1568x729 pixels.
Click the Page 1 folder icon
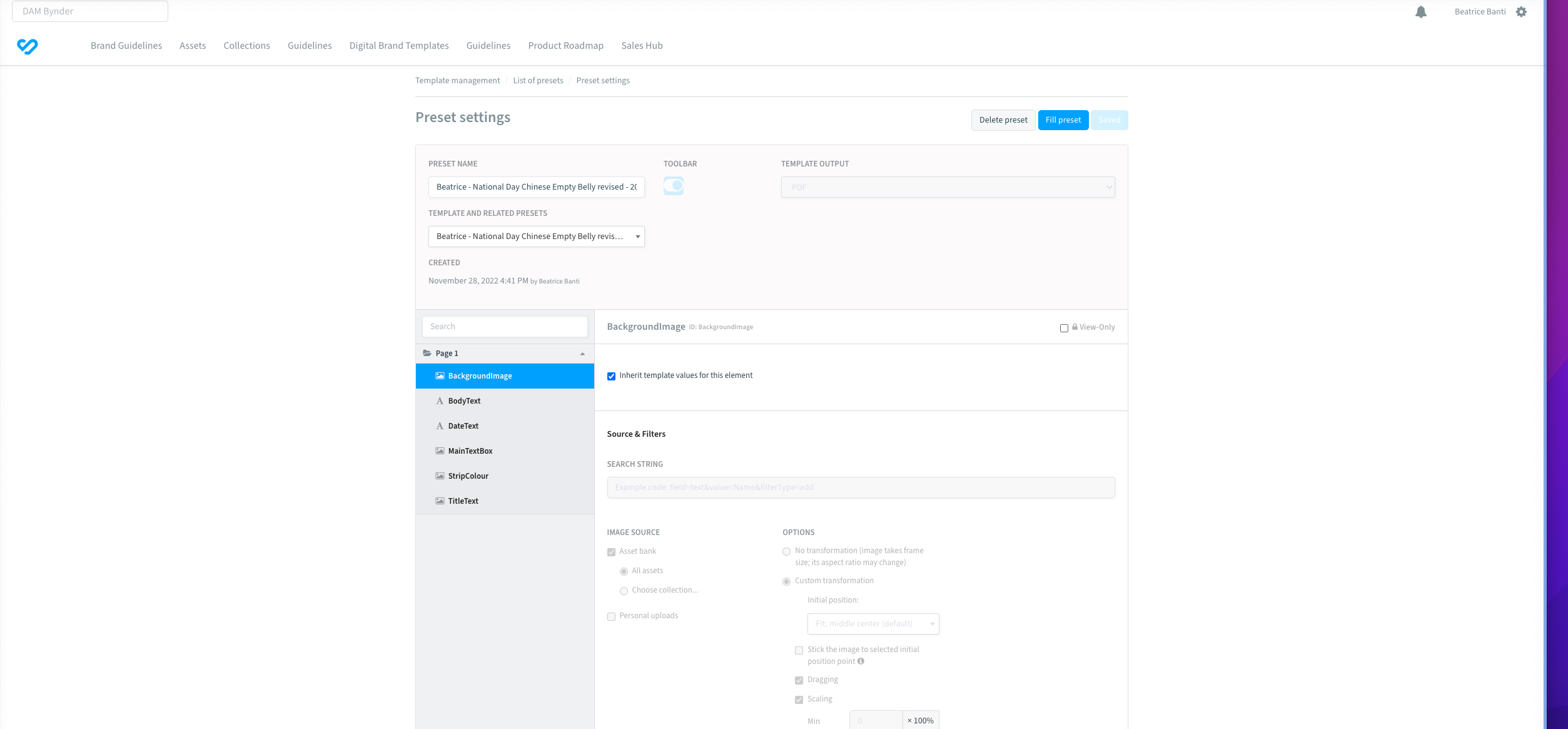(x=427, y=354)
